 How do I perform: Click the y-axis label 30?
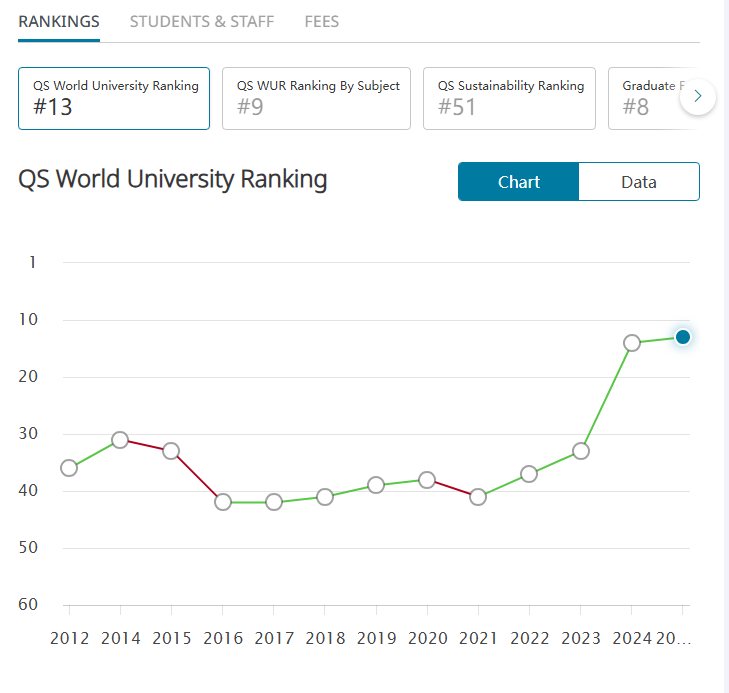28,434
